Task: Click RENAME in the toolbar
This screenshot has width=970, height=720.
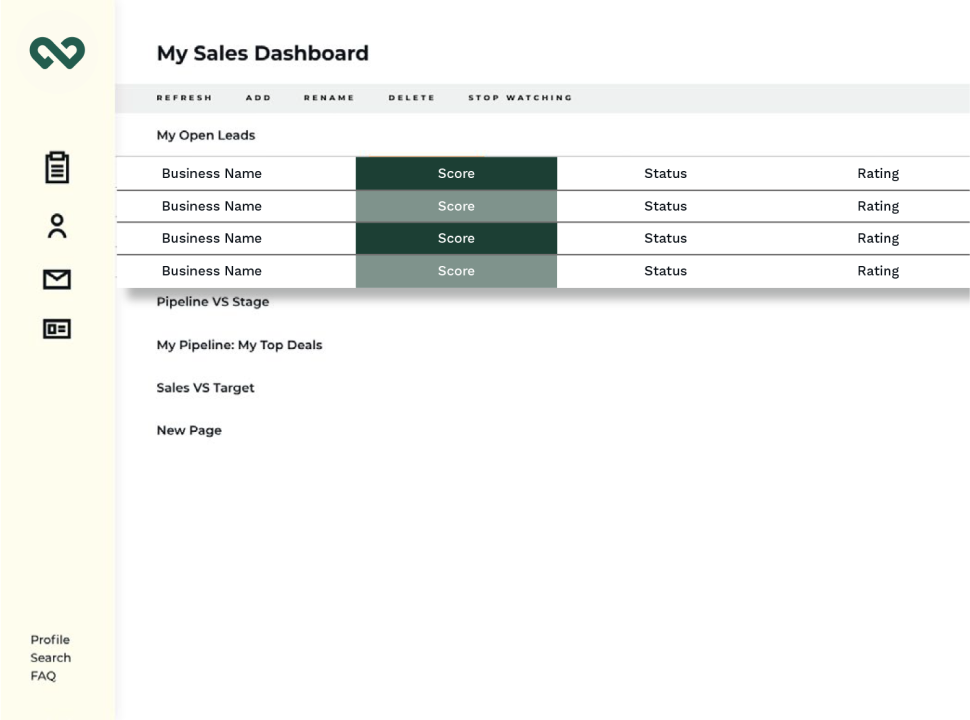Action: tap(329, 98)
